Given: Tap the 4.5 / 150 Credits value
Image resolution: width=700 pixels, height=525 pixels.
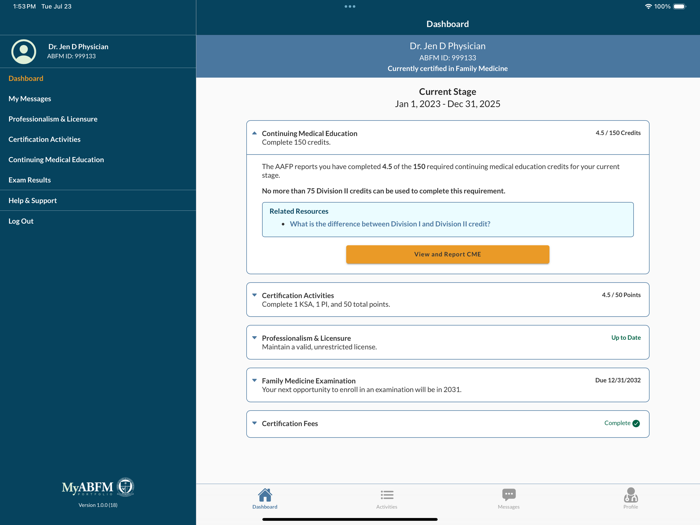Looking at the screenshot, I should [618, 133].
